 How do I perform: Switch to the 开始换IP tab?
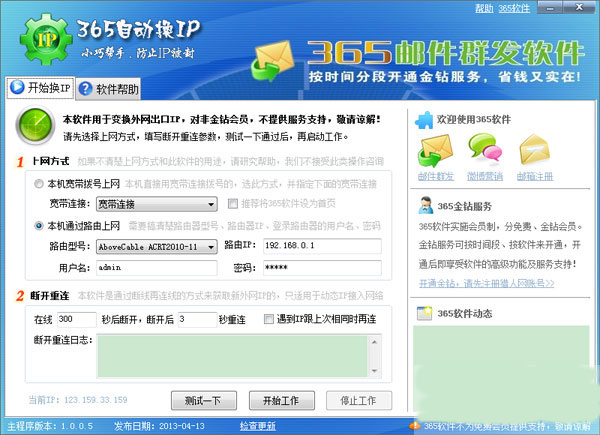point(40,88)
